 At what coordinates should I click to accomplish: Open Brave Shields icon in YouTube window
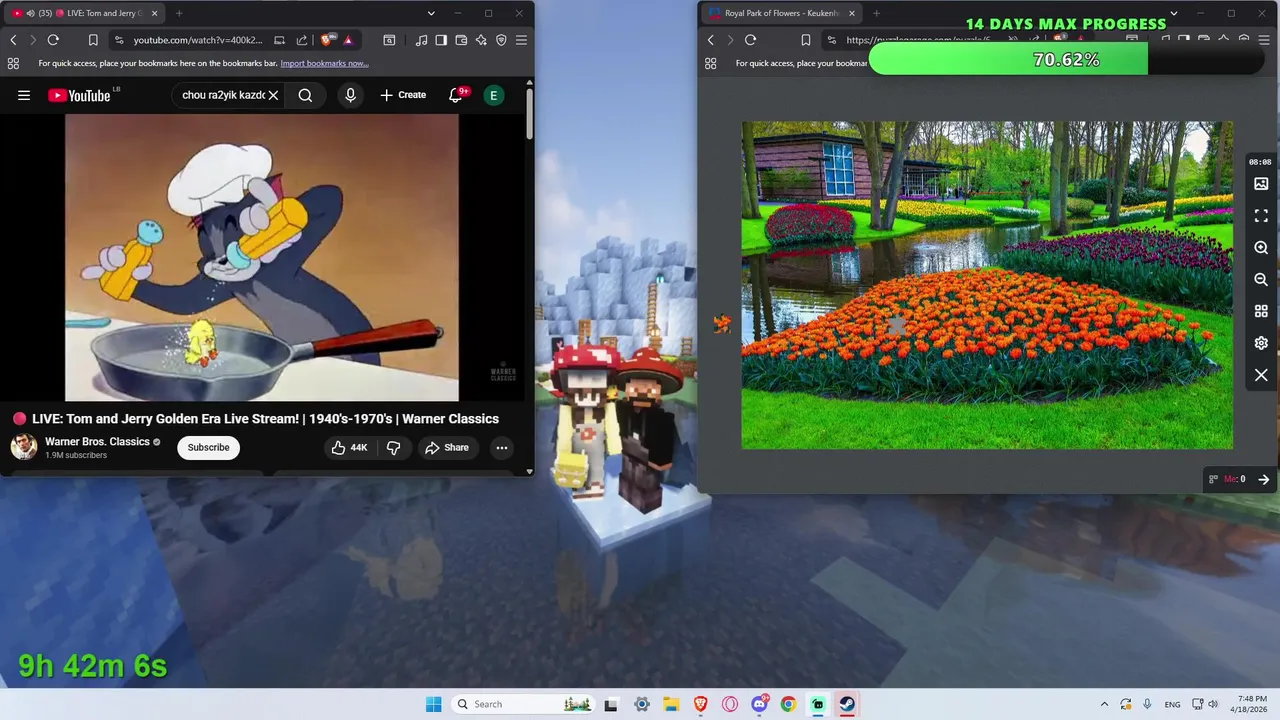(328, 40)
